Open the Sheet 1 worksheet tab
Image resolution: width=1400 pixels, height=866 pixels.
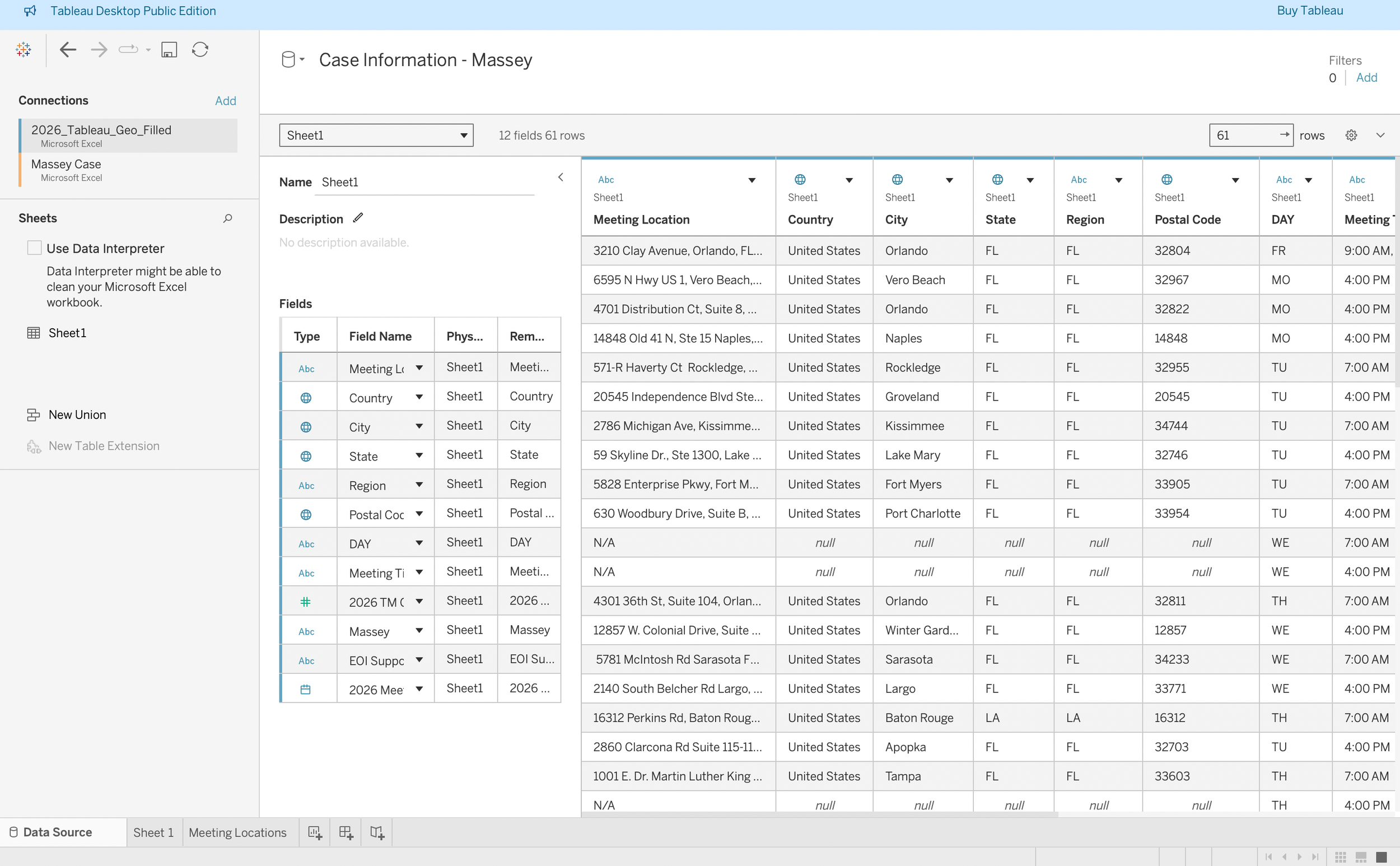point(153,833)
